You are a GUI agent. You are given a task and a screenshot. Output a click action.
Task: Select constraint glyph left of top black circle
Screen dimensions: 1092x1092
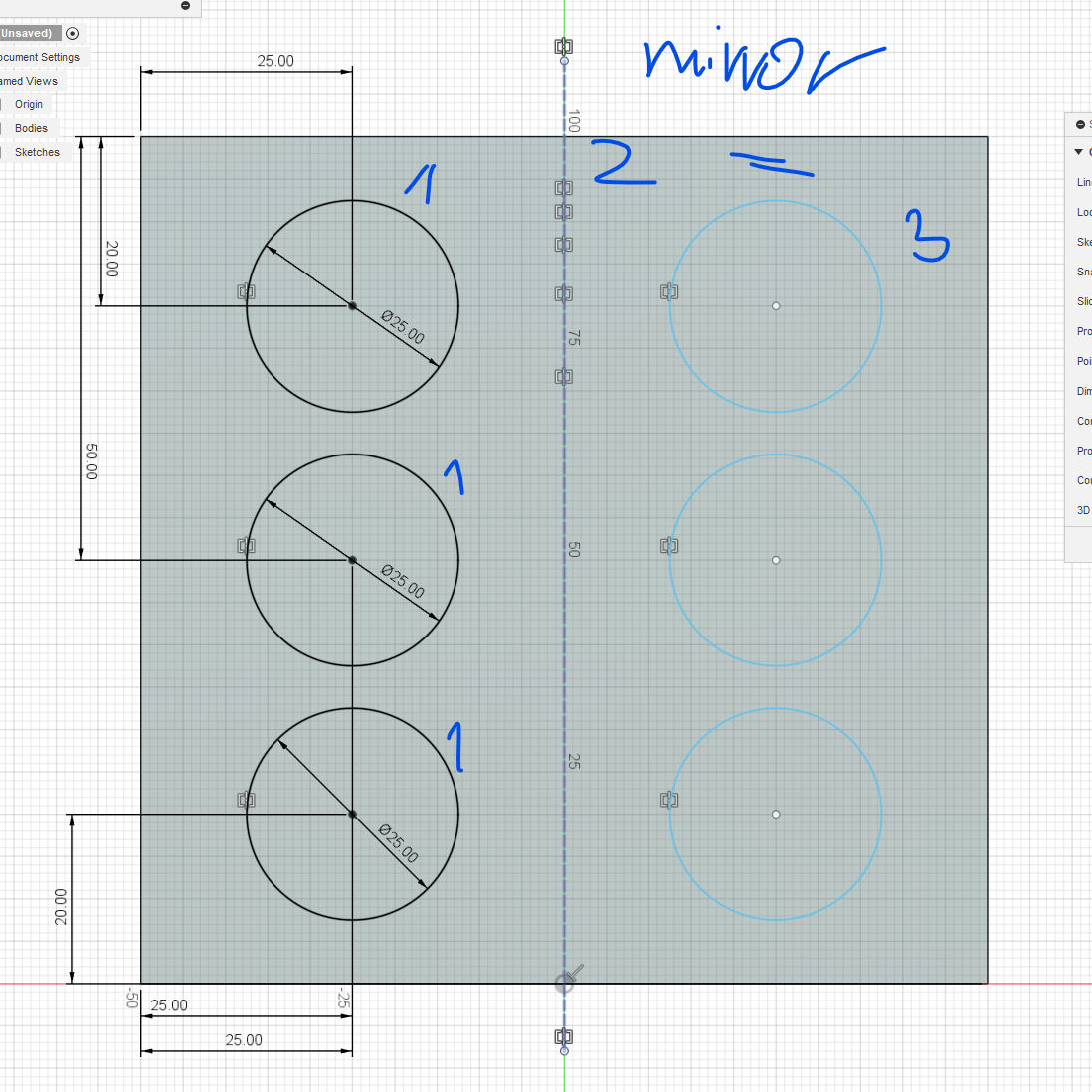[x=247, y=291]
